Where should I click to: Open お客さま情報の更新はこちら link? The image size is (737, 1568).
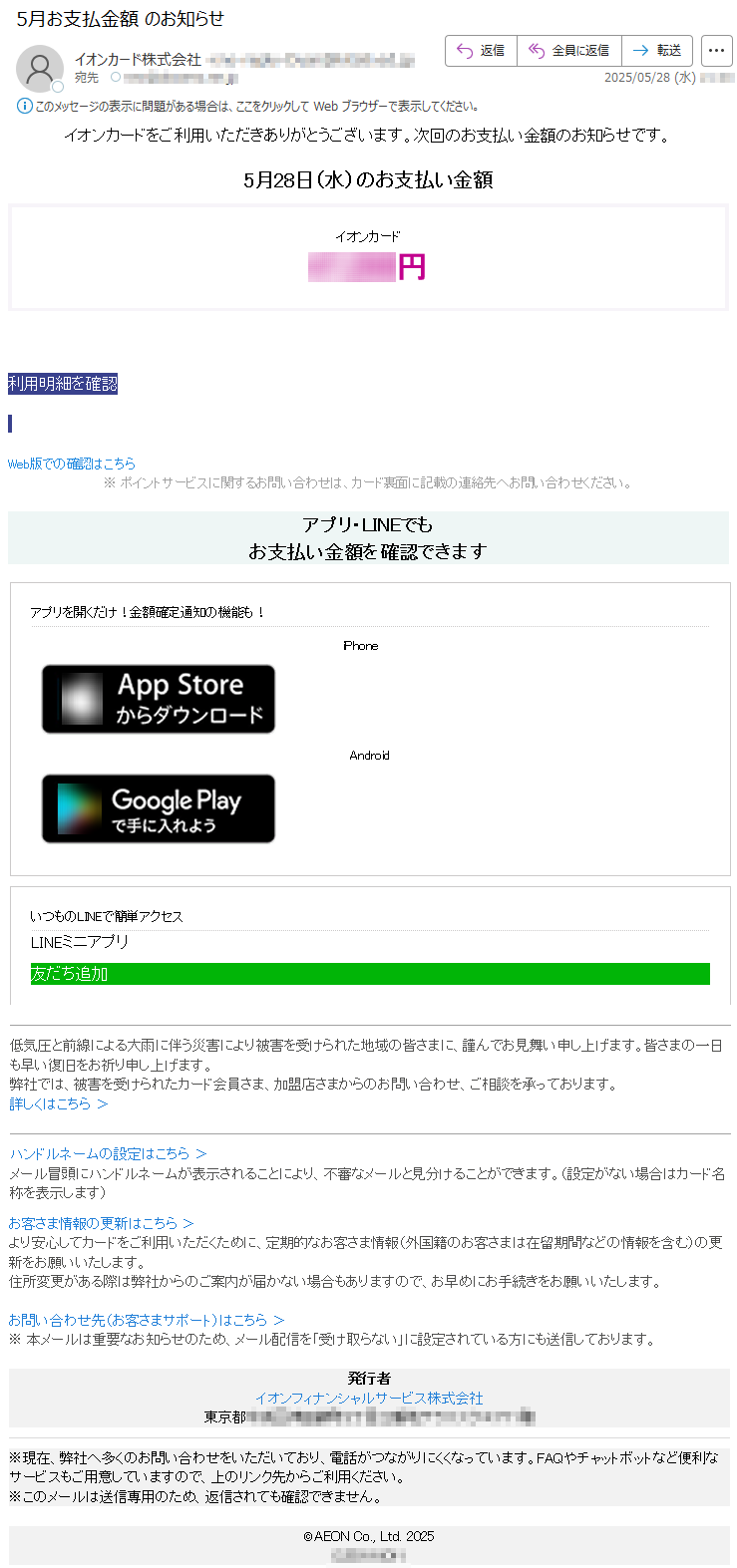[x=101, y=1223]
